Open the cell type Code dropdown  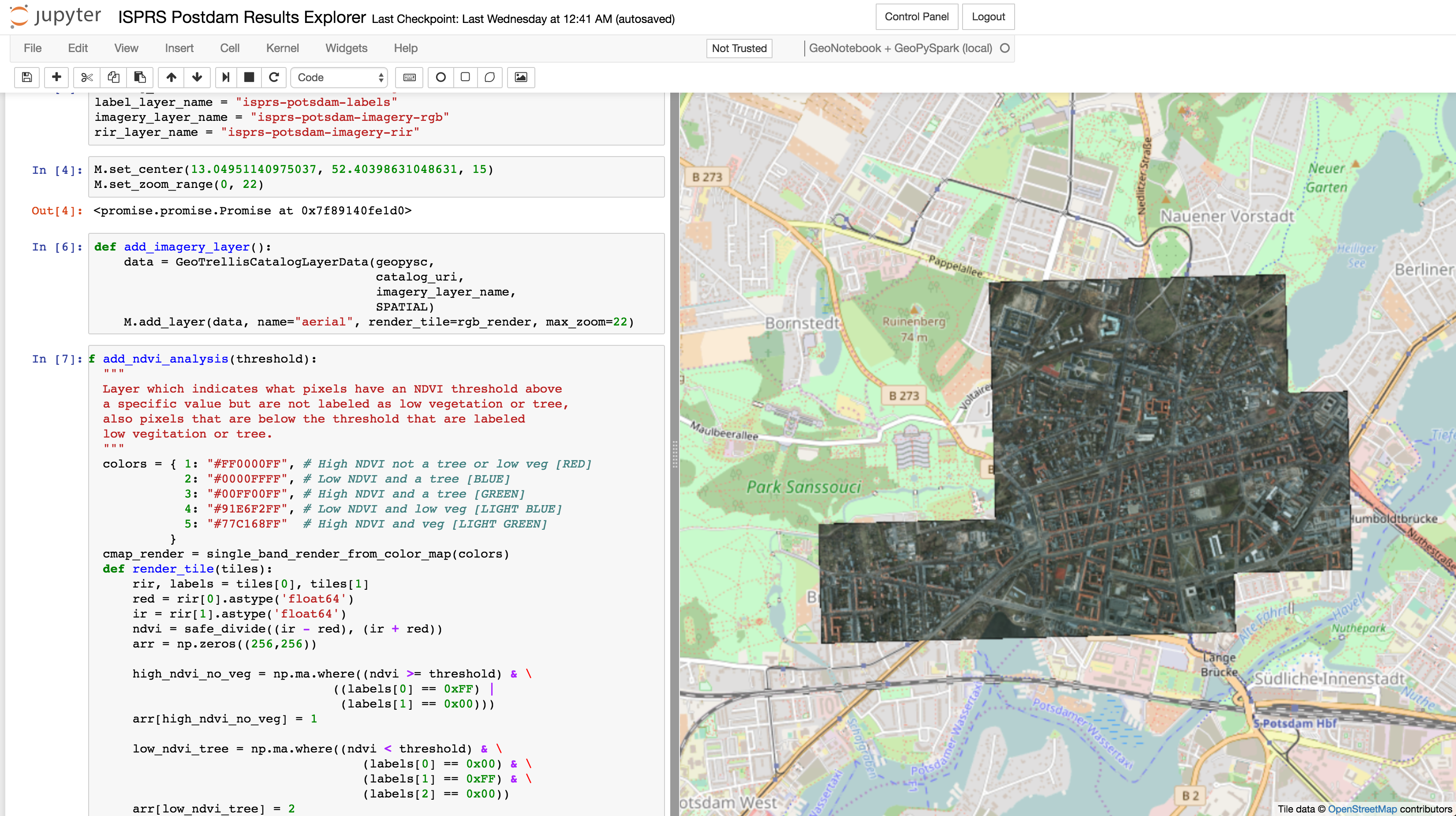coord(340,78)
